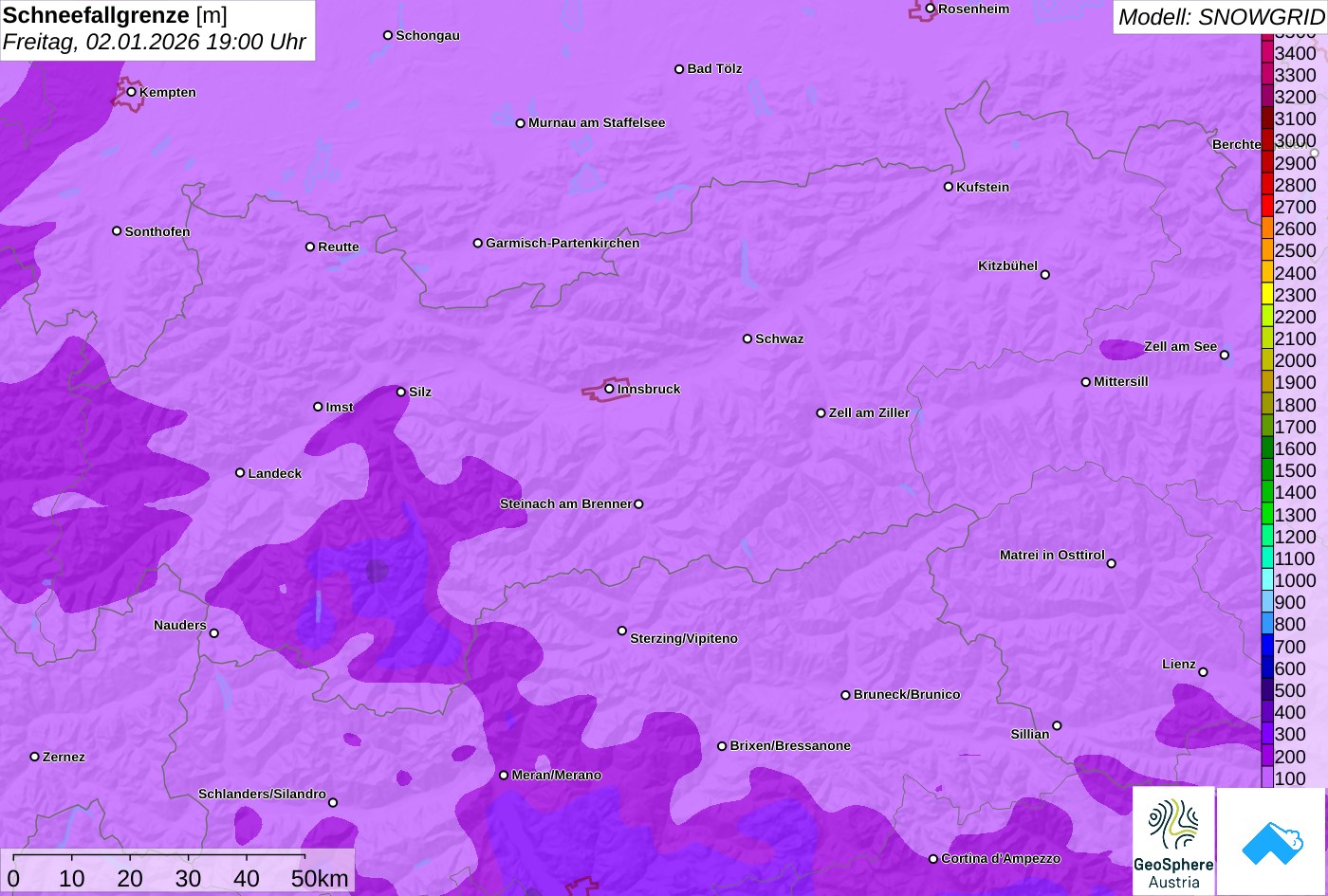Viewport: 1328px width, 896px height.
Task: Click the 'Modell: SNOWGRID' label
Action: click(x=1220, y=17)
